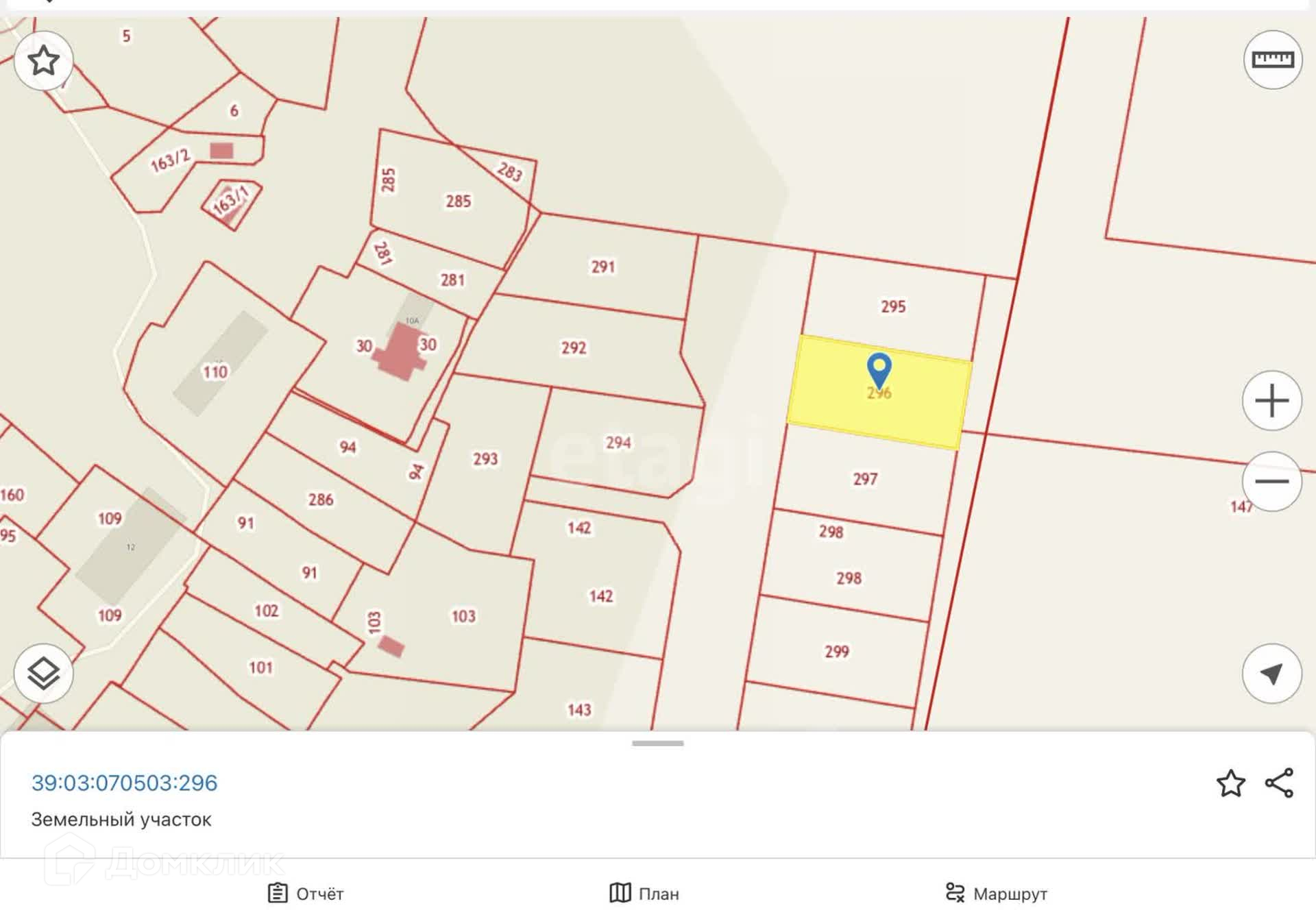Zoom in with the plus button
Screen dimensions: 1316x921
1271,401
